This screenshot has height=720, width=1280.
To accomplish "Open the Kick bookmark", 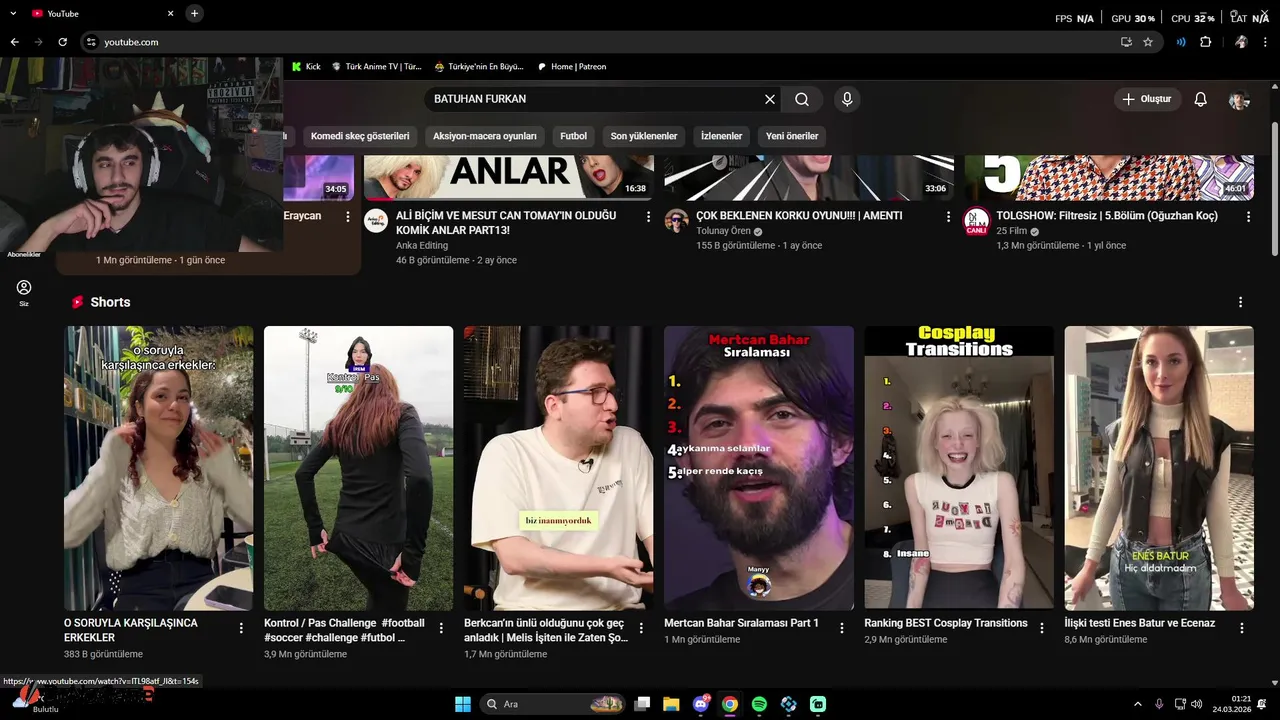I will (x=306, y=67).
